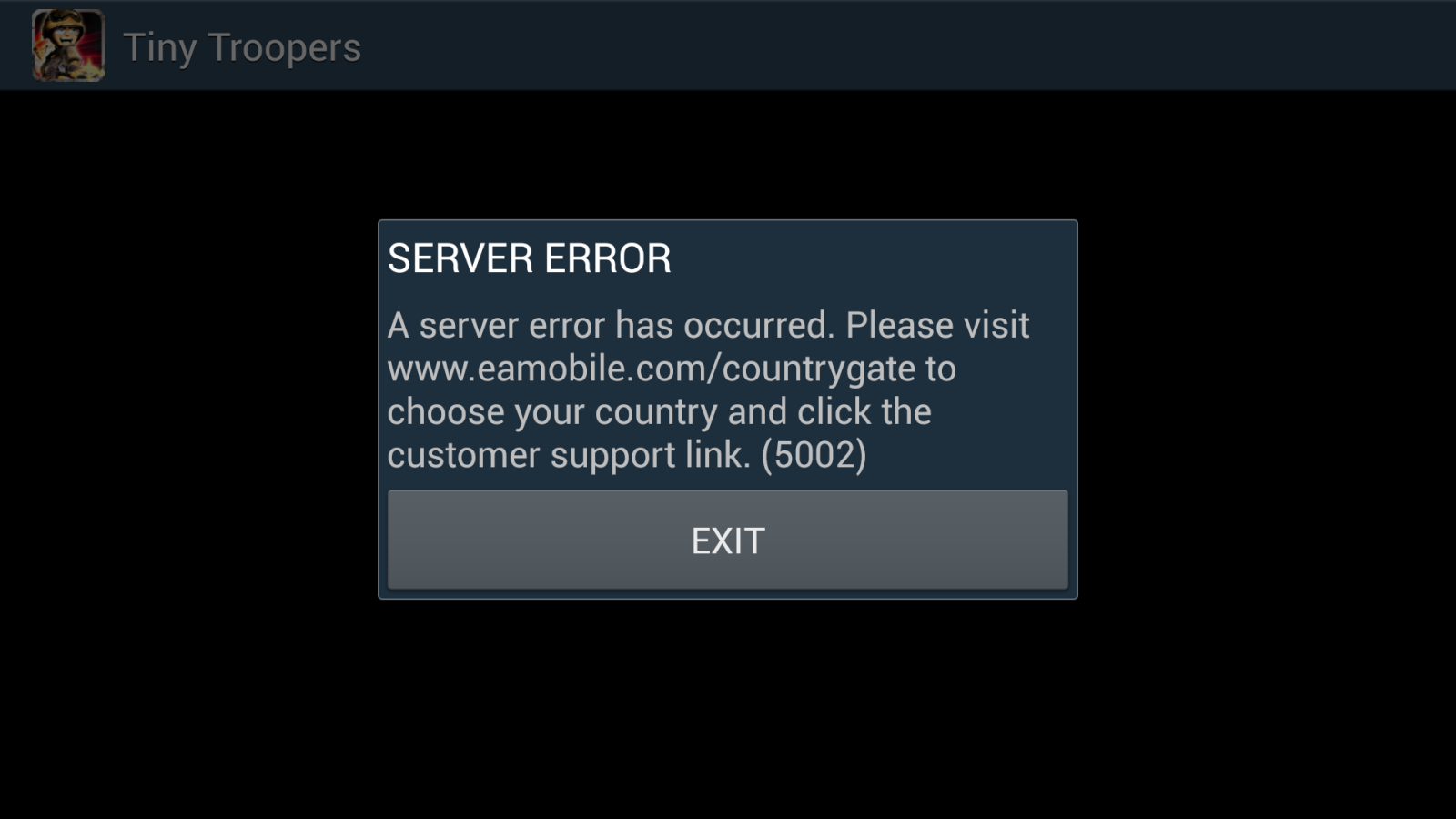Click 'A server error has occurred' sentence
This screenshot has height=819, width=1456.
pyautogui.click(x=611, y=325)
